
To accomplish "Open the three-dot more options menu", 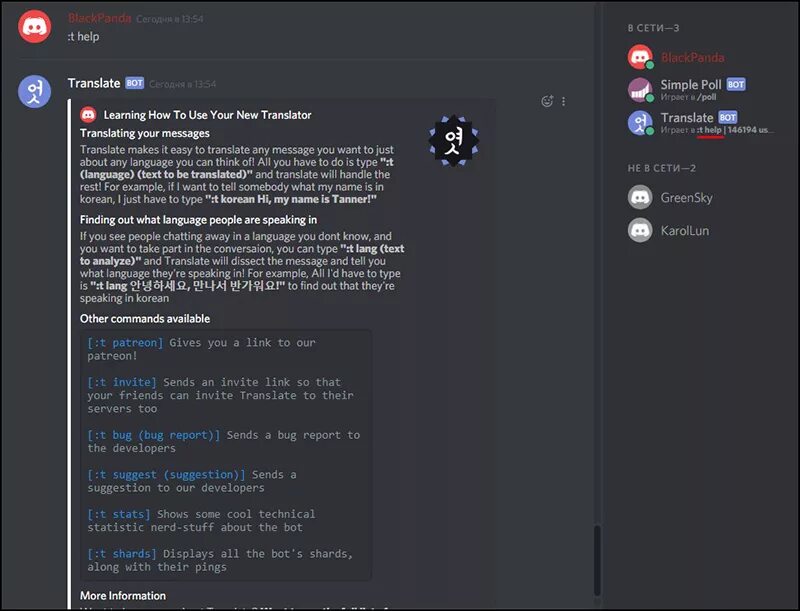I will point(563,101).
